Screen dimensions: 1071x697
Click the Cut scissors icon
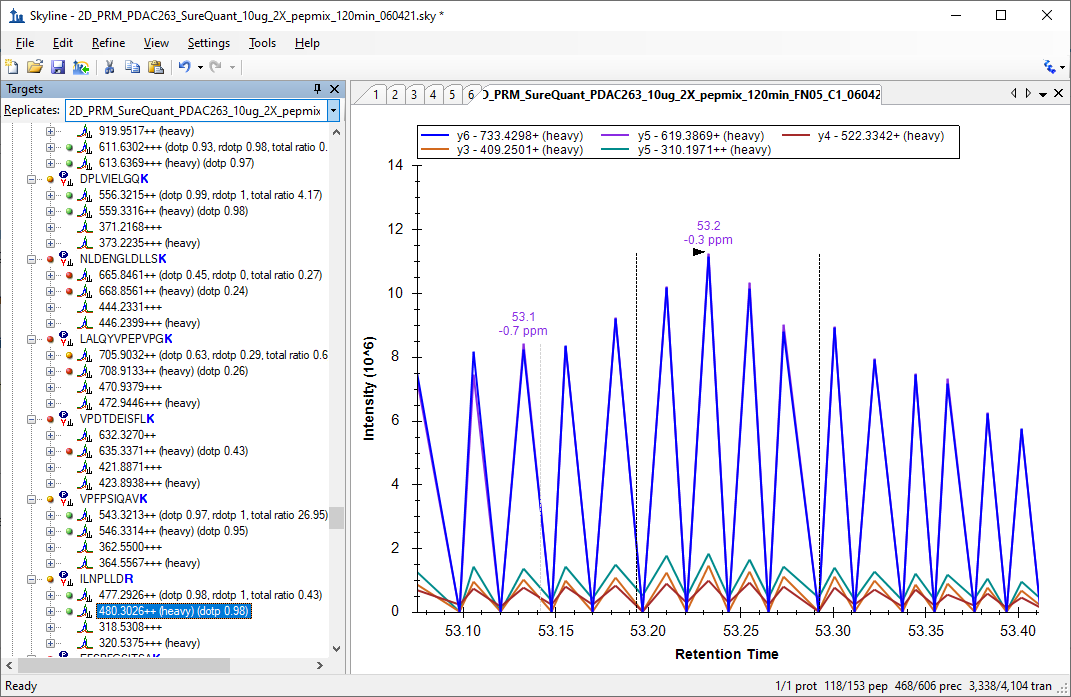click(x=109, y=67)
